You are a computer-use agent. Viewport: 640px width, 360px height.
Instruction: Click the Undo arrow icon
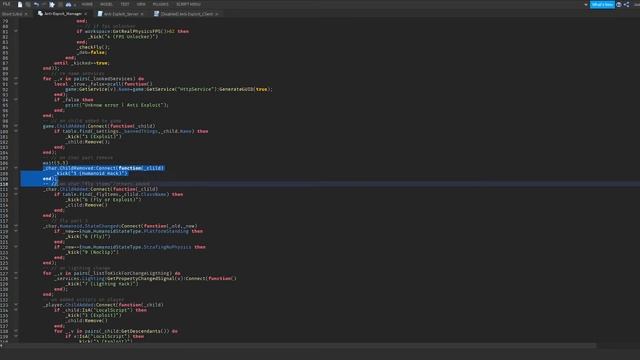pos(36,4)
